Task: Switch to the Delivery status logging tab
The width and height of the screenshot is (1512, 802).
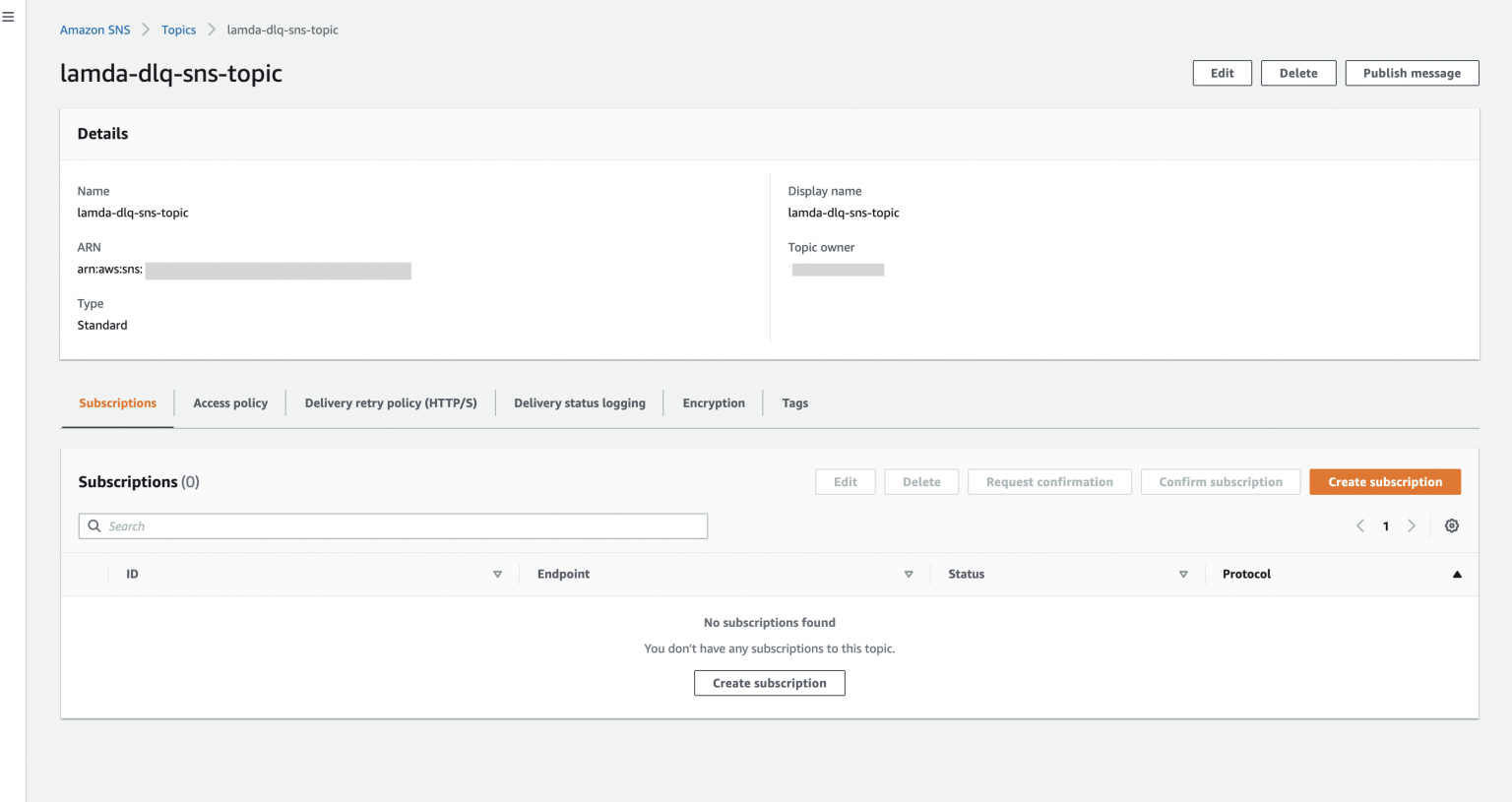Action: pos(580,402)
